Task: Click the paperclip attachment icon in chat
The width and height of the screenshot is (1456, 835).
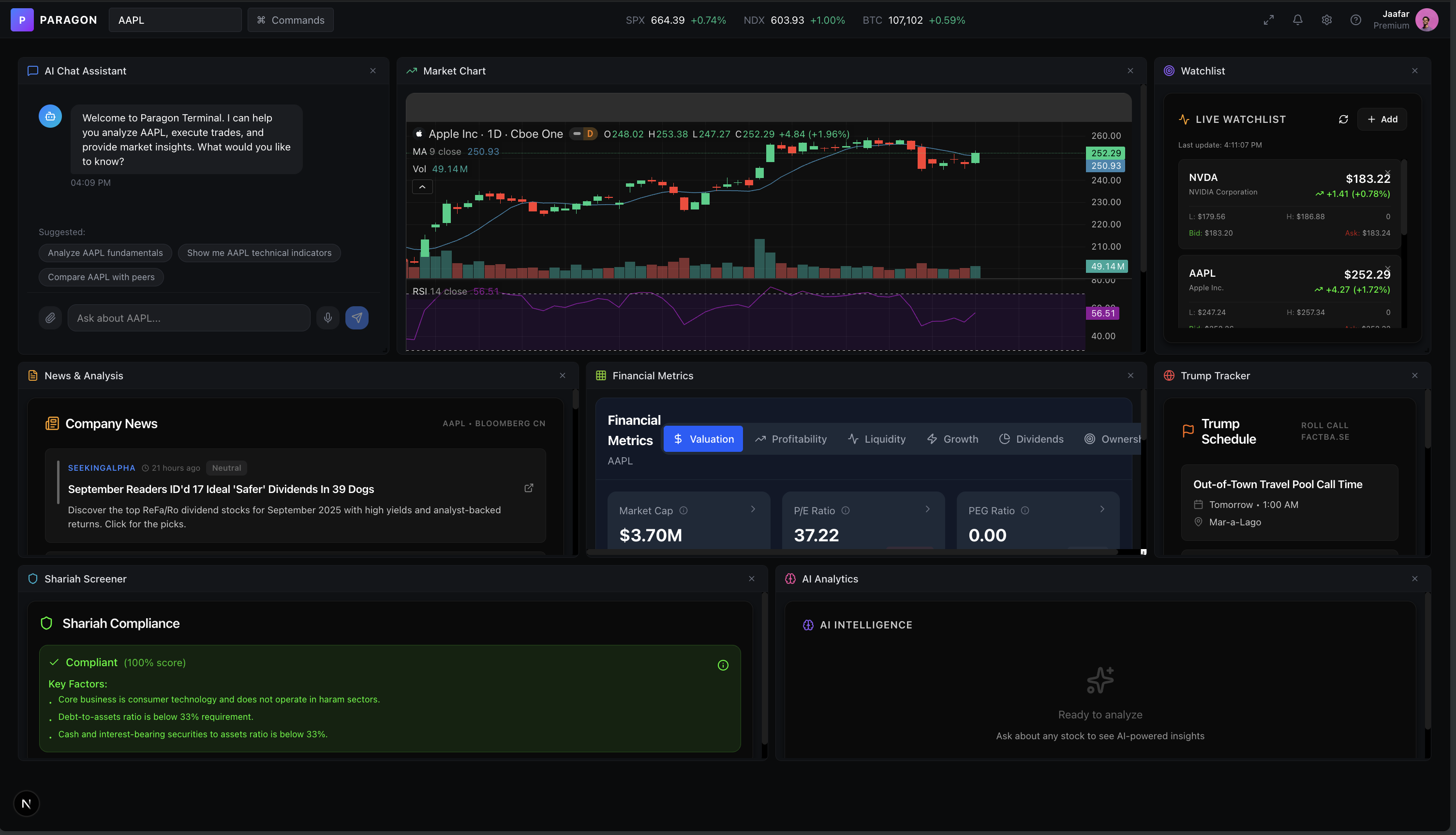Action: point(50,318)
